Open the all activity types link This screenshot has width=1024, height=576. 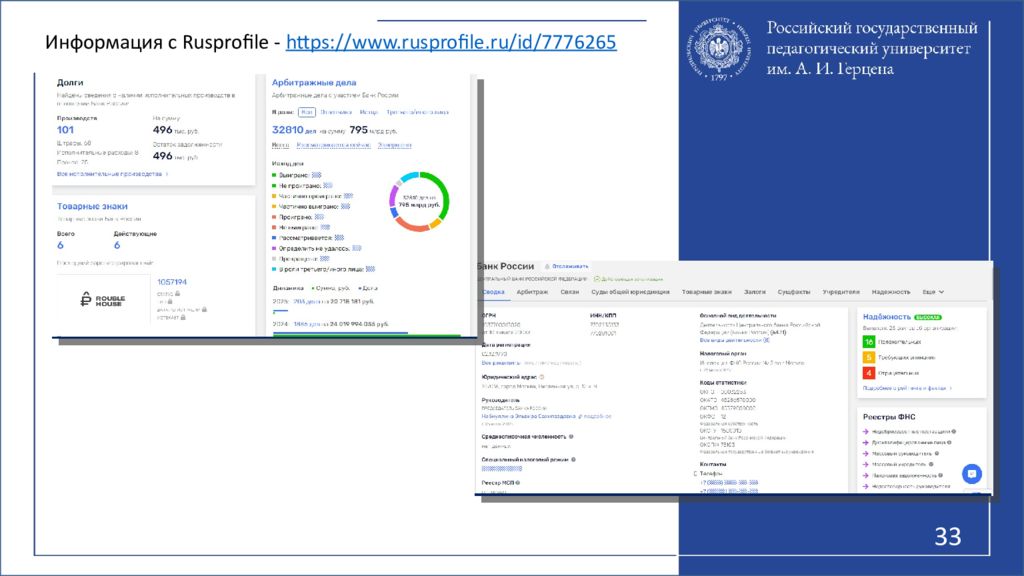tap(734, 340)
